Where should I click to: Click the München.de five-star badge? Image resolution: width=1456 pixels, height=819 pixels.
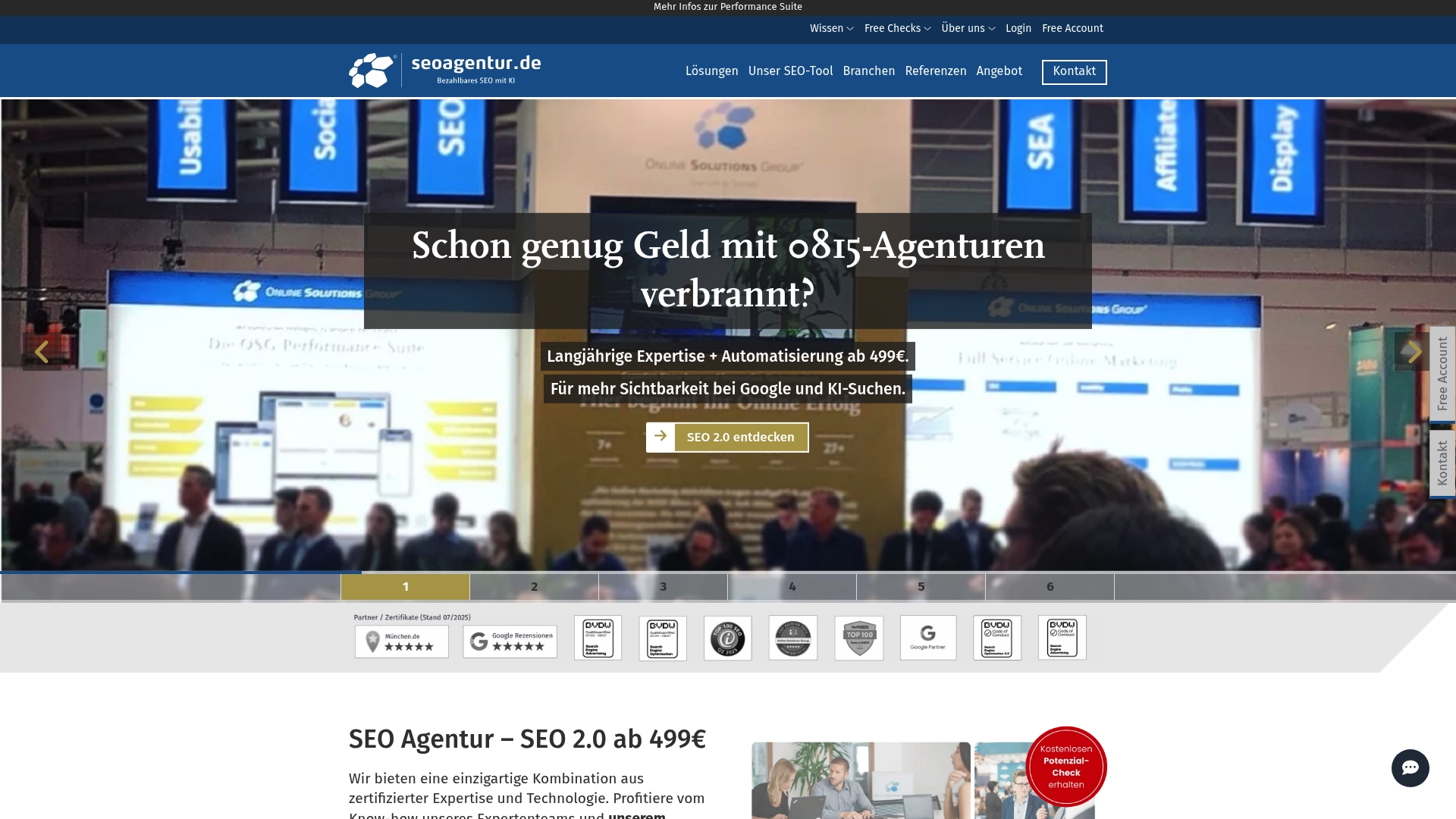401,641
